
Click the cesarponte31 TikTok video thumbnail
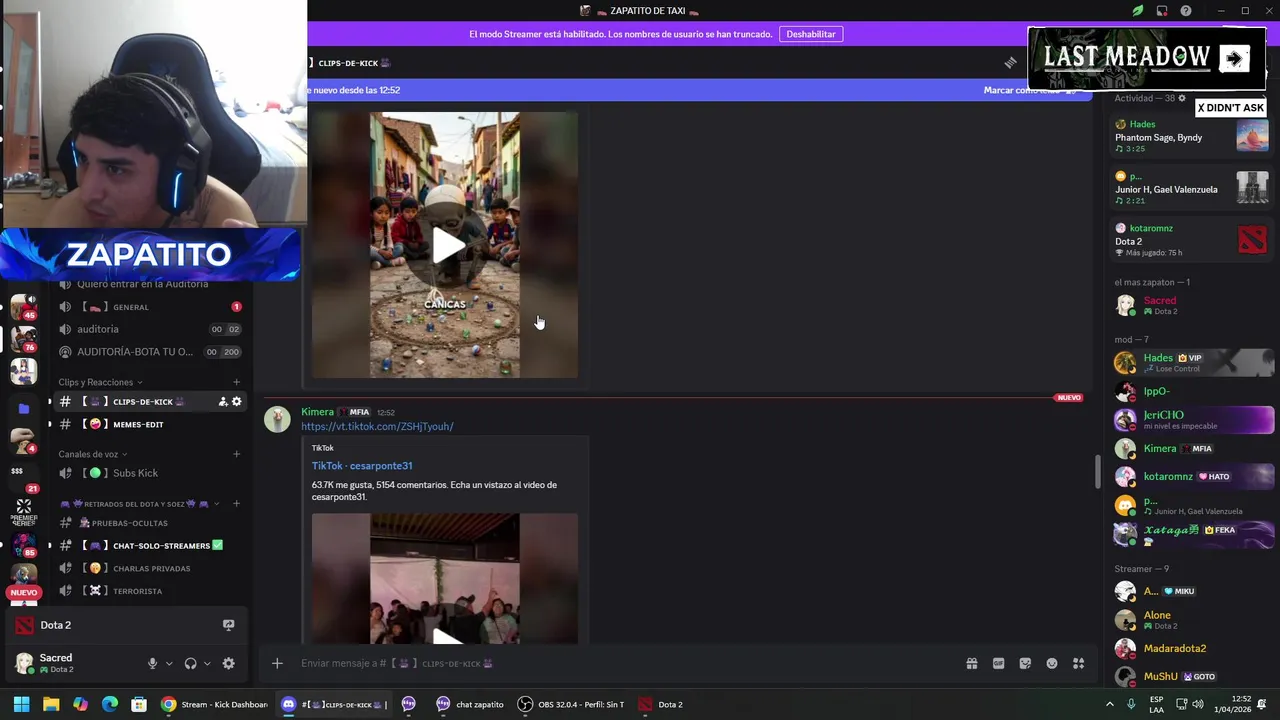click(x=445, y=579)
